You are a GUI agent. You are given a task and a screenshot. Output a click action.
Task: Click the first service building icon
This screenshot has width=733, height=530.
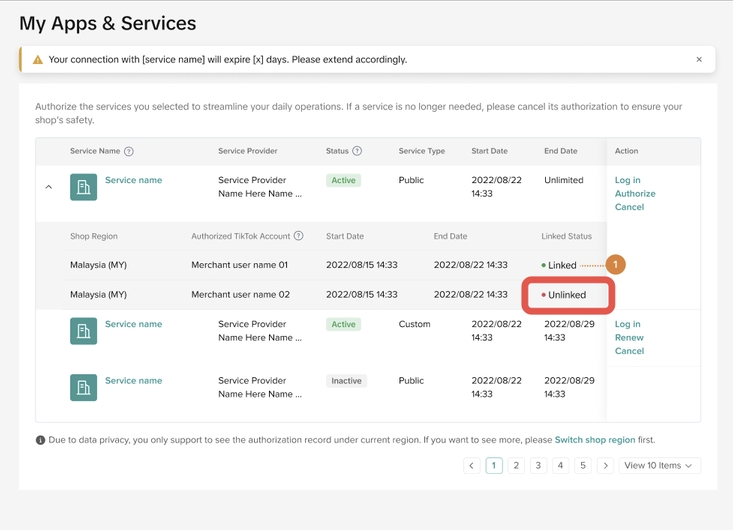tap(83, 187)
